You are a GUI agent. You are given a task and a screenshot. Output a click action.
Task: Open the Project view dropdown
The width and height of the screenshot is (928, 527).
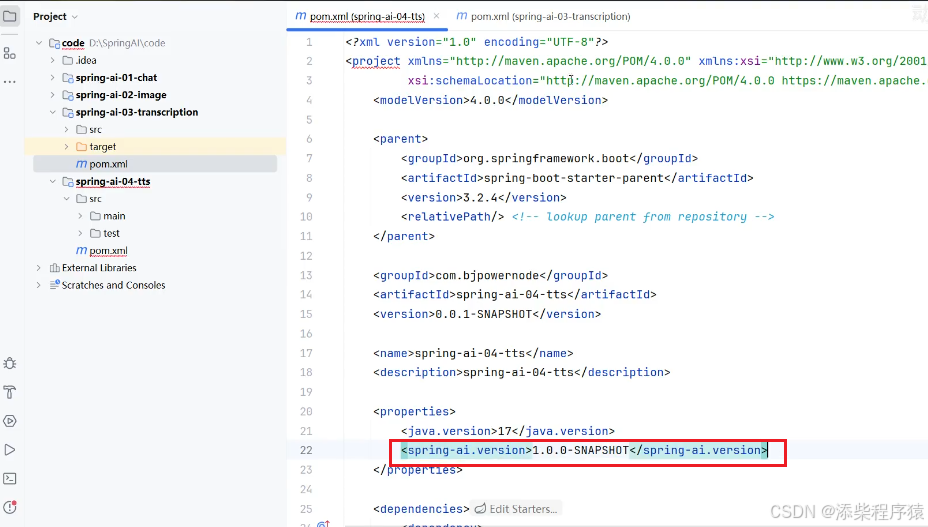click(x=55, y=17)
